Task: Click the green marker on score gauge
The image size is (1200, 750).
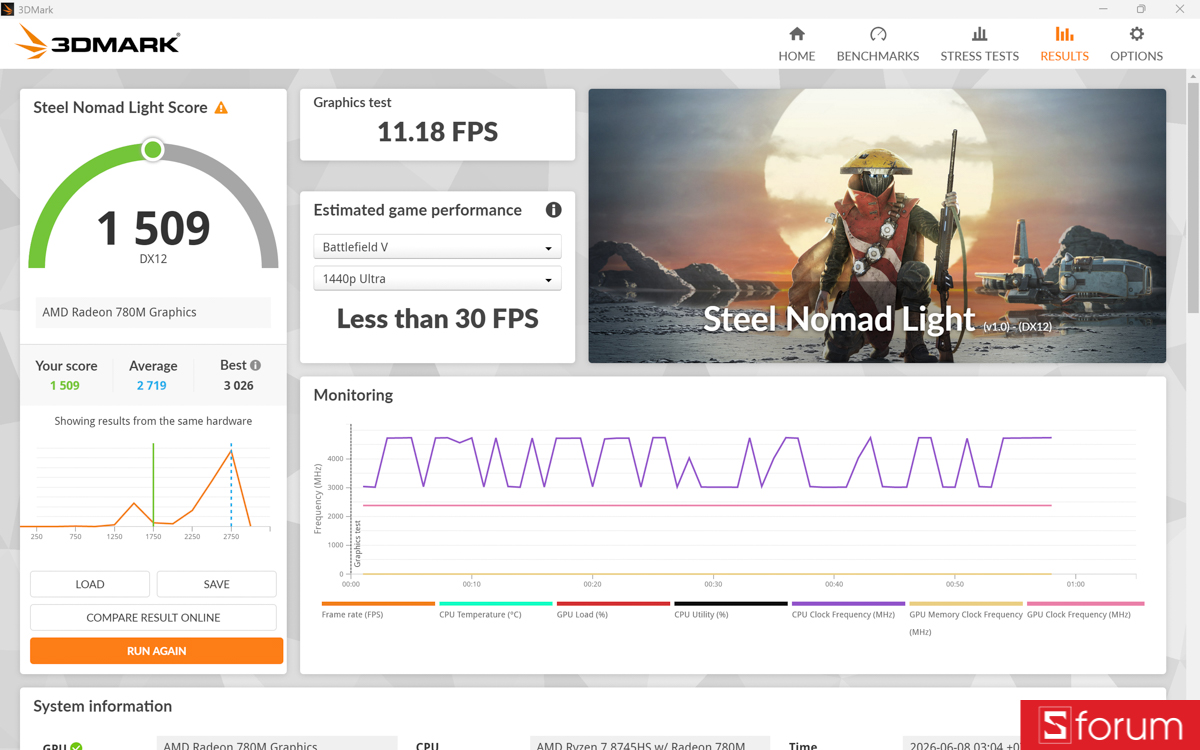Action: (153, 150)
